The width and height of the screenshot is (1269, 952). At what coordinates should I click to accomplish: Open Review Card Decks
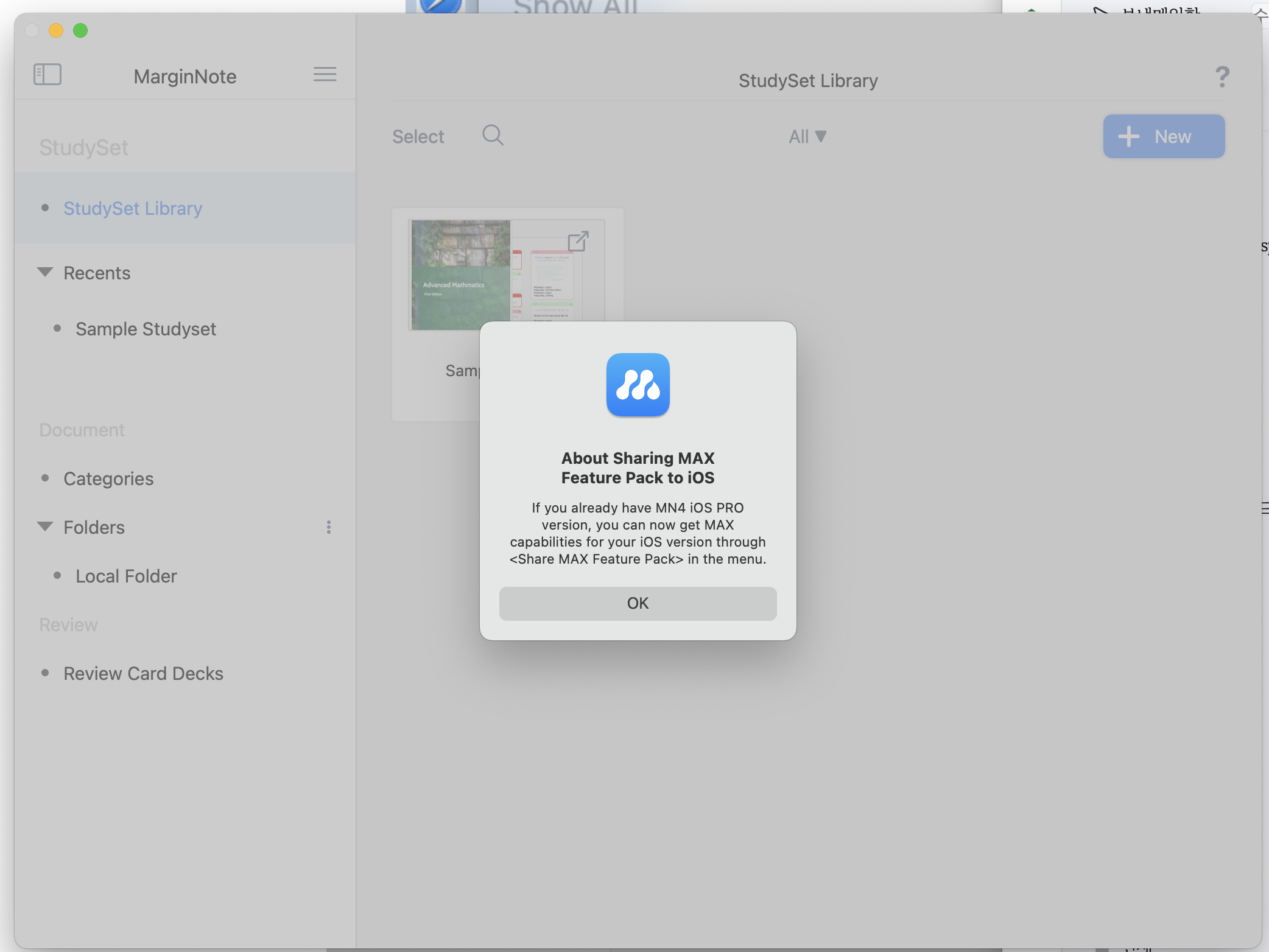coord(143,674)
